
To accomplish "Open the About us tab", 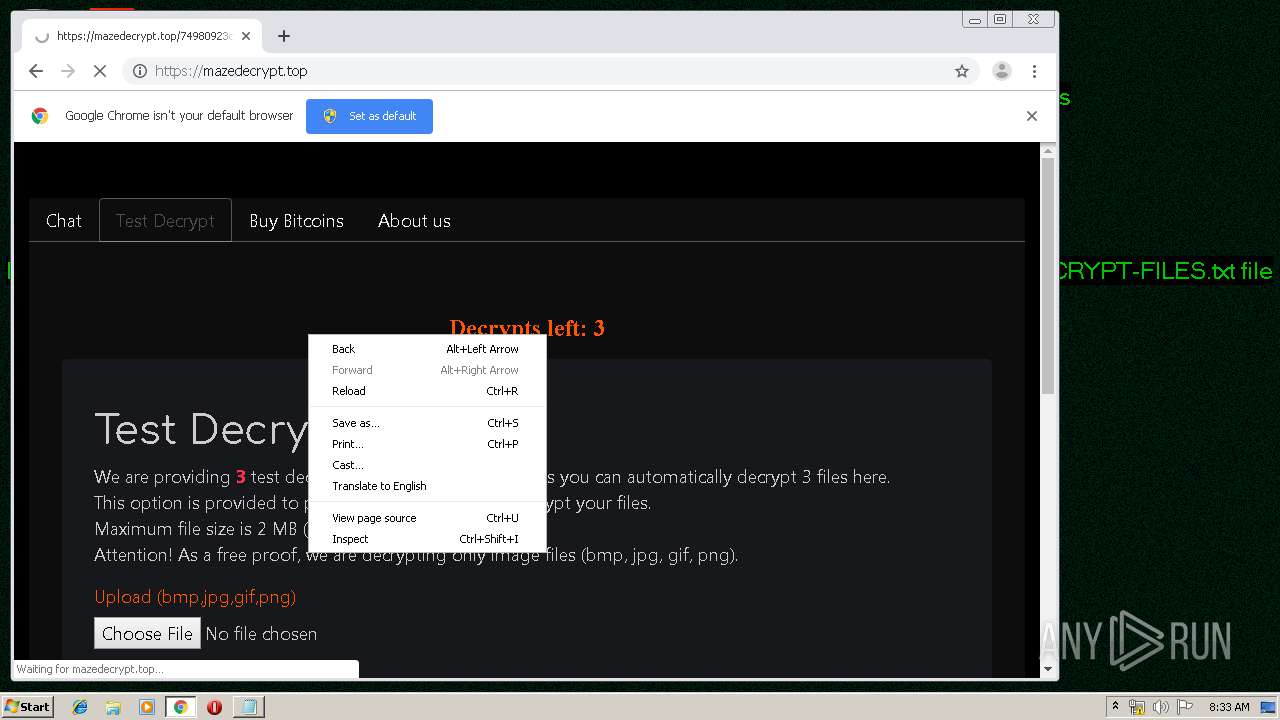I will pos(414,221).
